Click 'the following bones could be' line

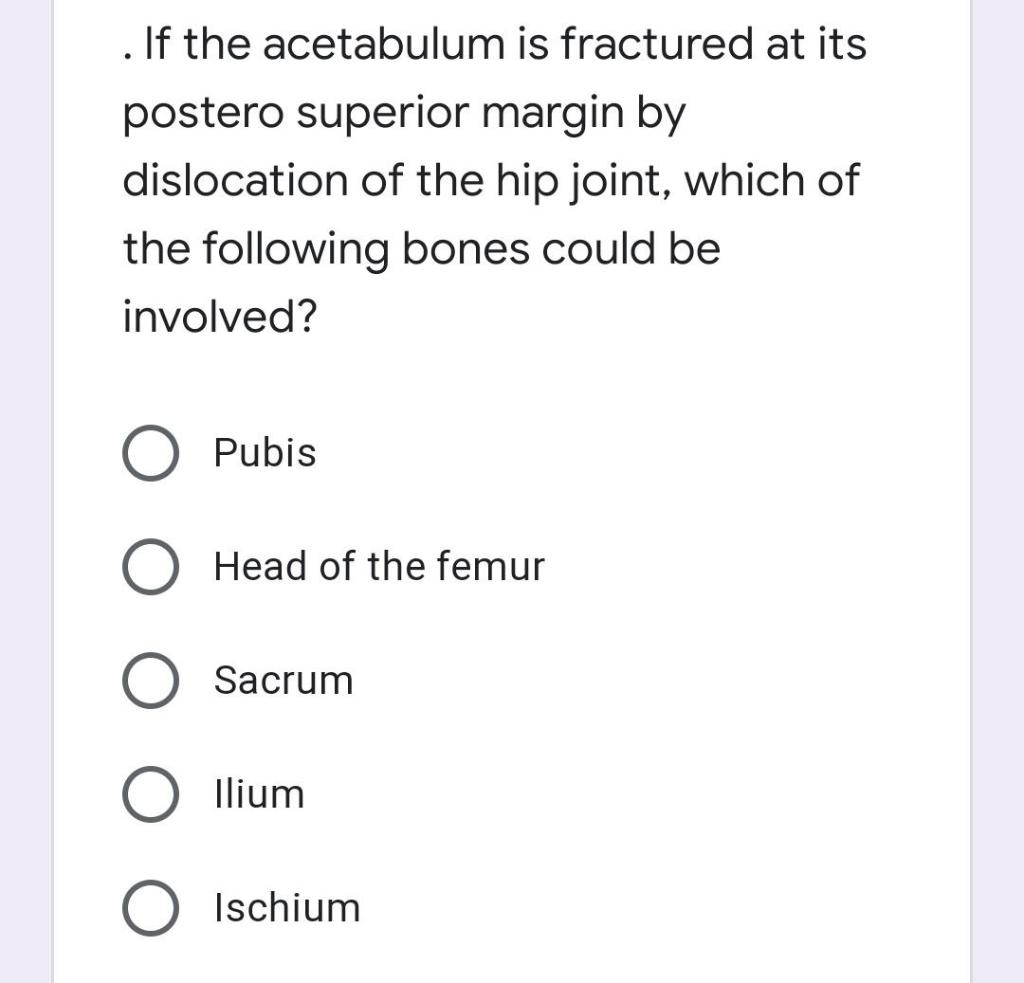click(x=421, y=249)
